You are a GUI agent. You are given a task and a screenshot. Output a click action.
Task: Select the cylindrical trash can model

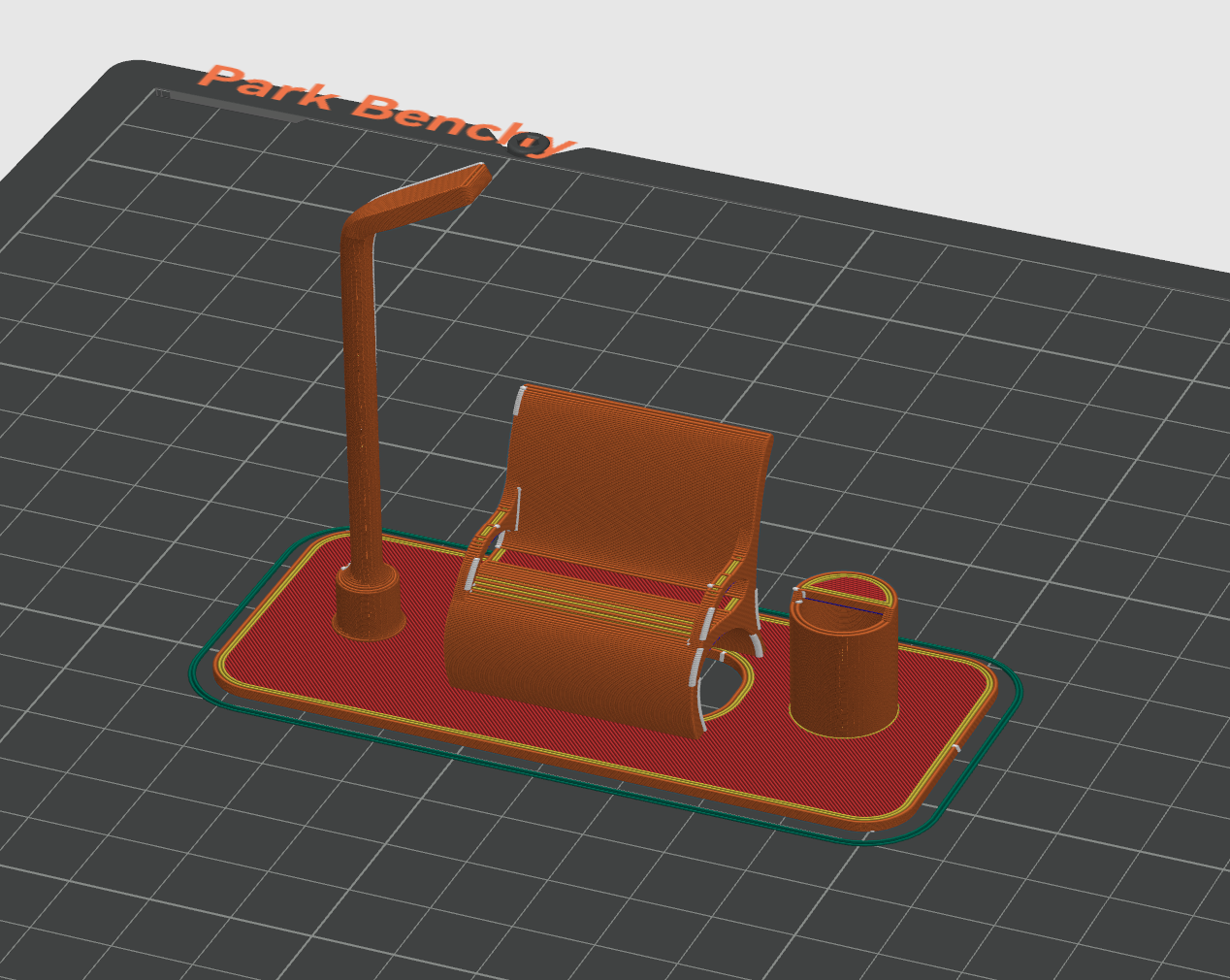click(x=843, y=655)
